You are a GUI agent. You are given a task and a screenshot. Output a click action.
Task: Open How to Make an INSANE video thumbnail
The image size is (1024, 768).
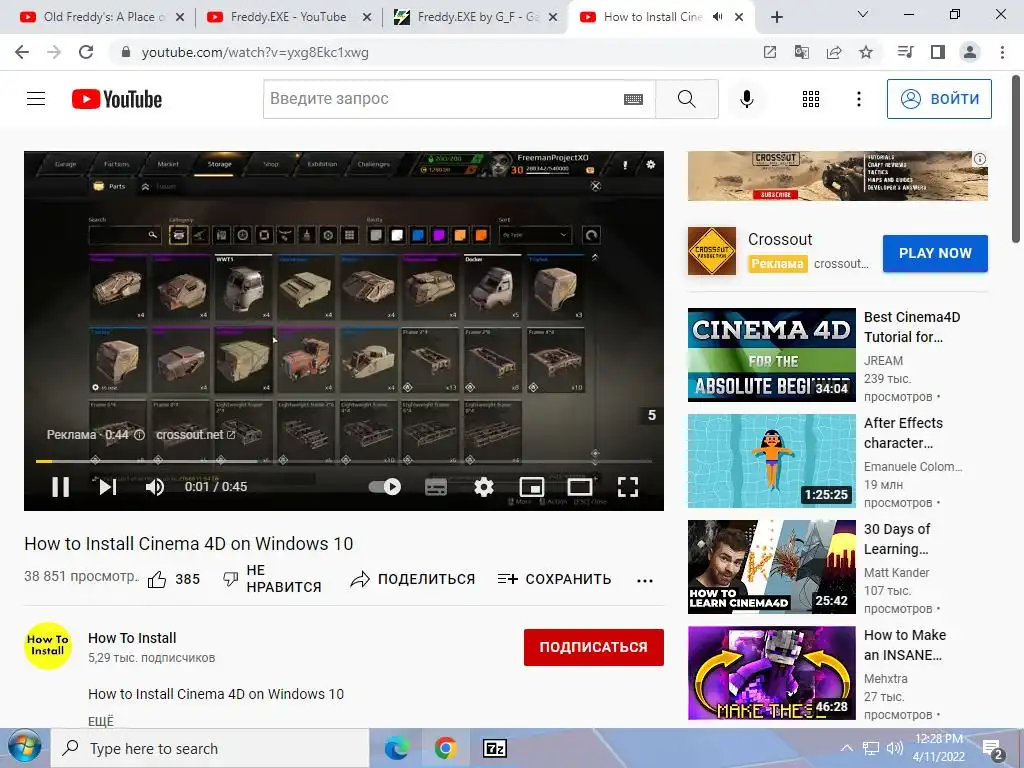pyautogui.click(x=771, y=673)
